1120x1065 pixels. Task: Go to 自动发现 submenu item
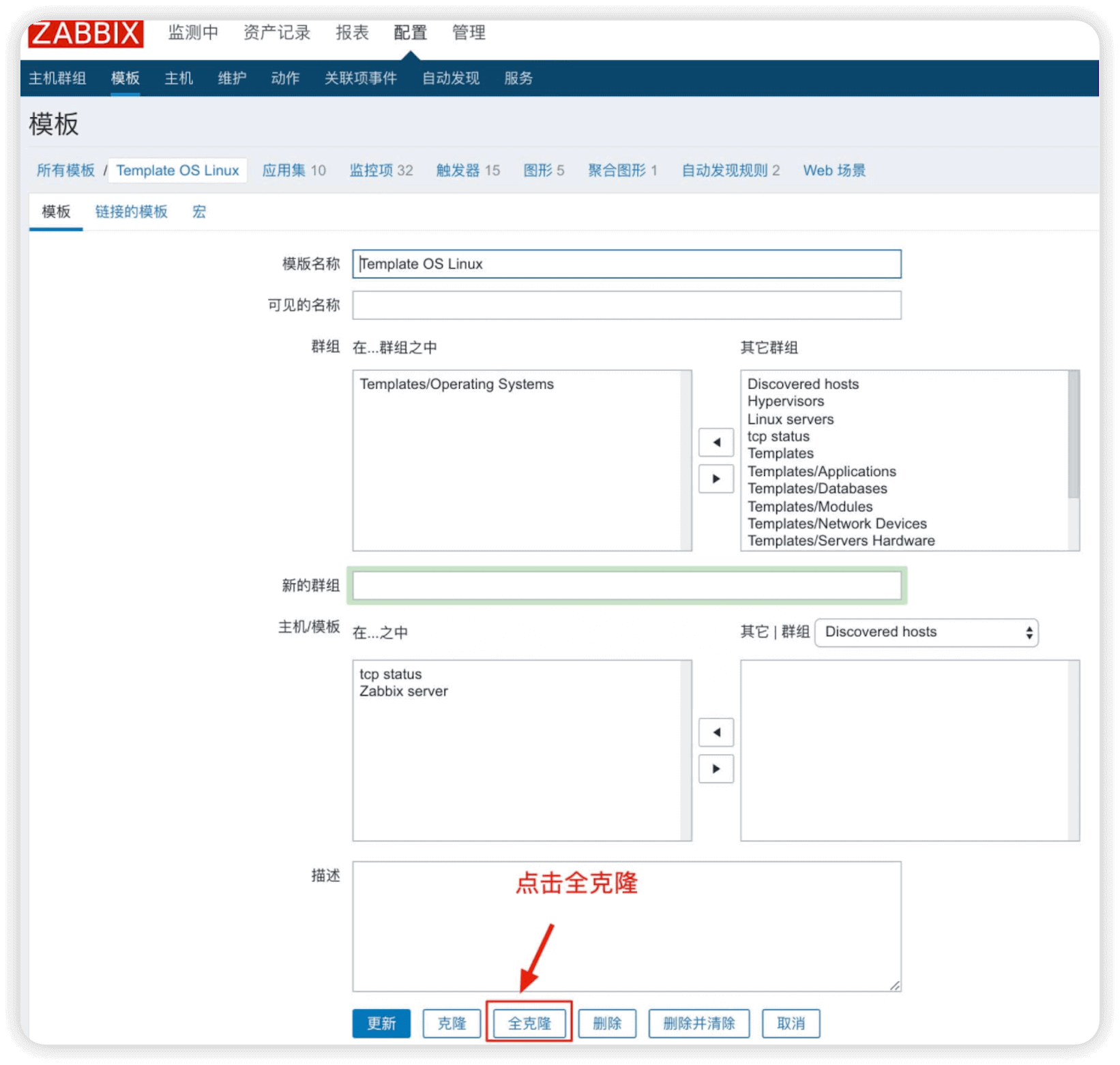(x=451, y=78)
